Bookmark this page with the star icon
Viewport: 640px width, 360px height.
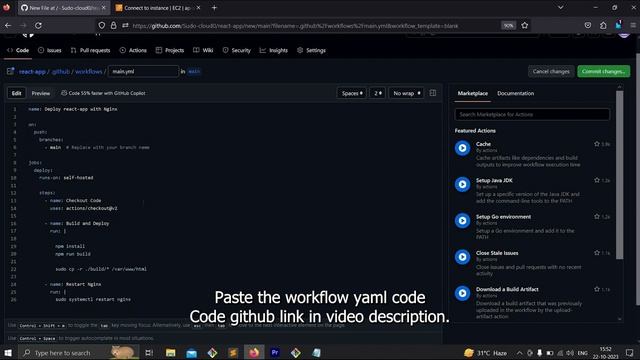pos(524,25)
